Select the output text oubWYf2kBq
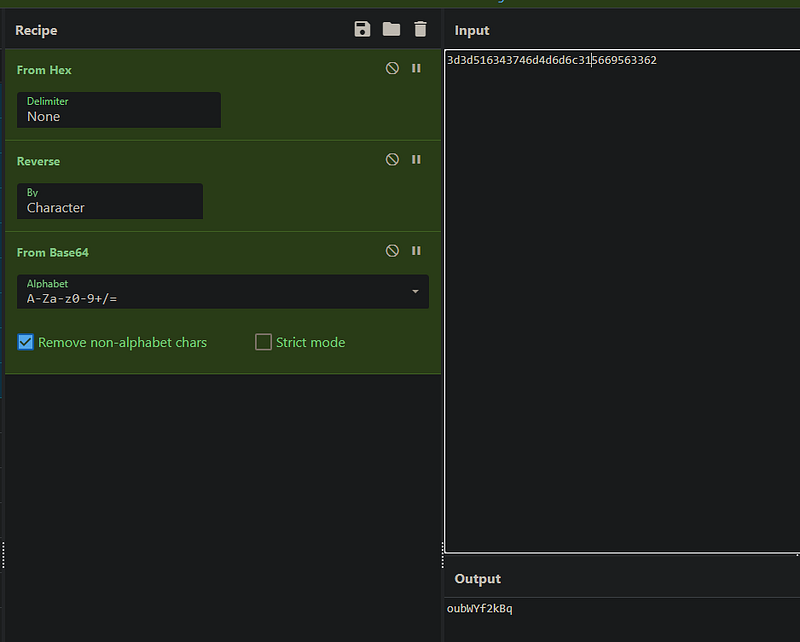Image resolution: width=800 pixels, height=642 pixels. click(x=480, y=608)
